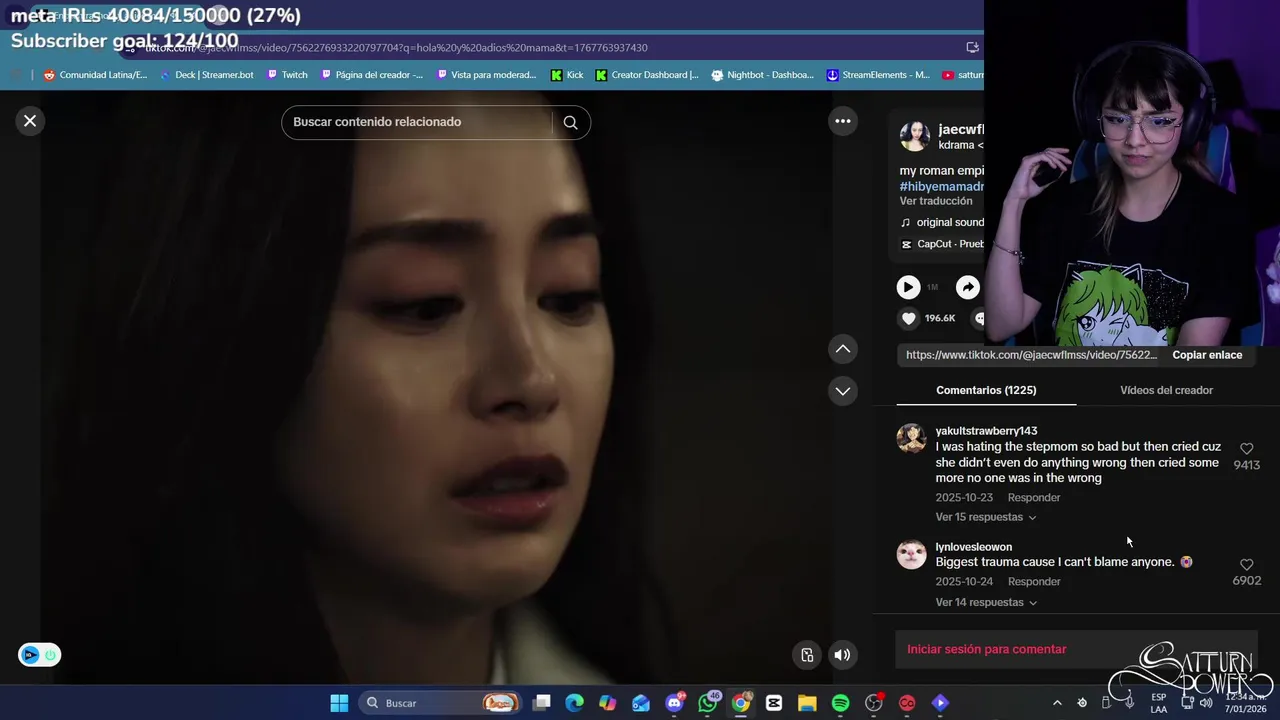Viewport: 1280px width, 720px height.
Task: Open Página del creador bookmark
Action: 371,75
